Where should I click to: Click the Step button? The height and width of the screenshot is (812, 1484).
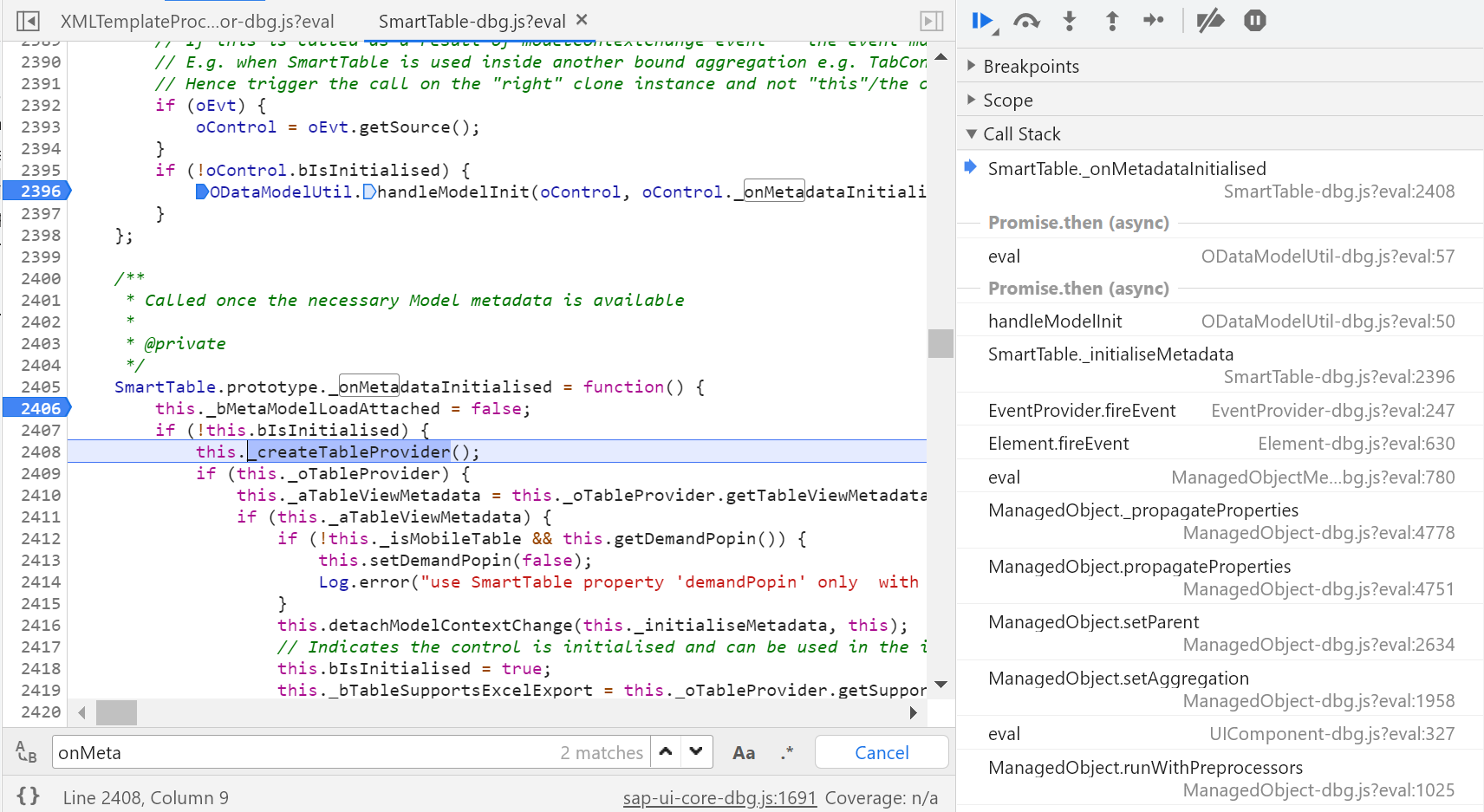[x=1154, y=21]
